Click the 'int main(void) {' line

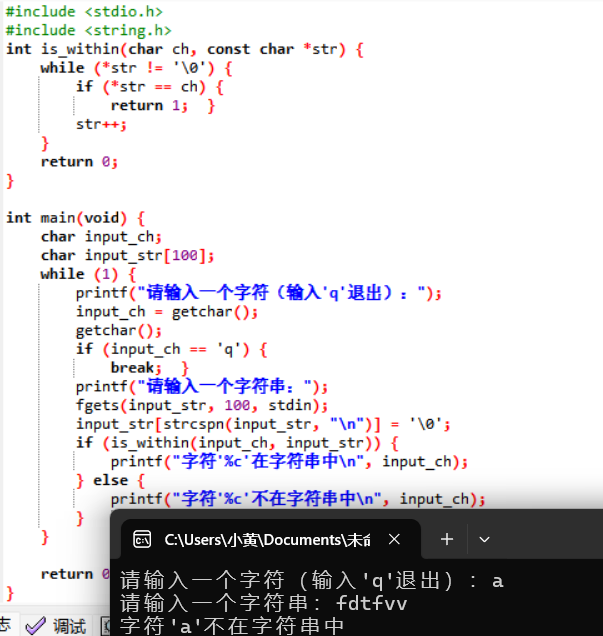coord(75,218)
